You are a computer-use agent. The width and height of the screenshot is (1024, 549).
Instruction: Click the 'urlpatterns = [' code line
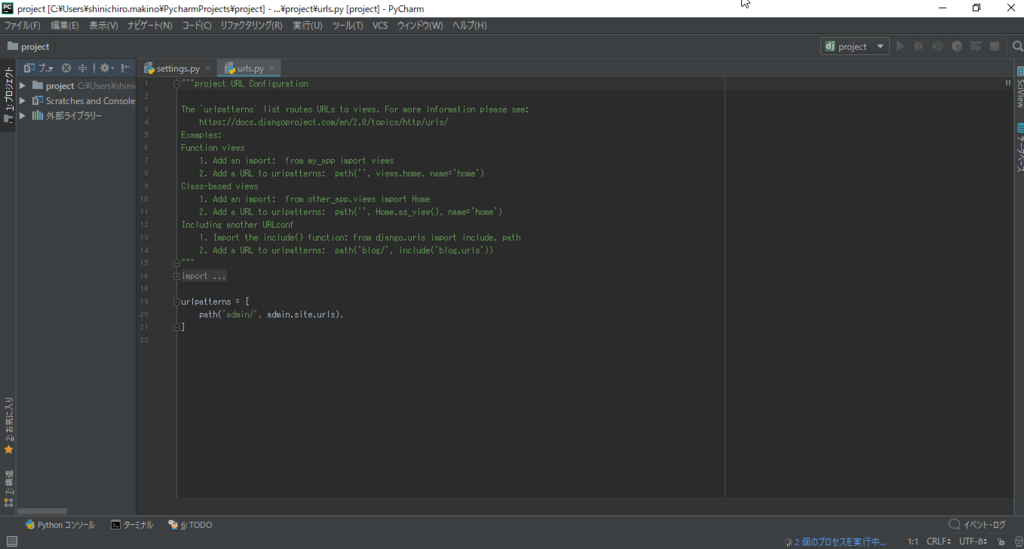(215, 302)
